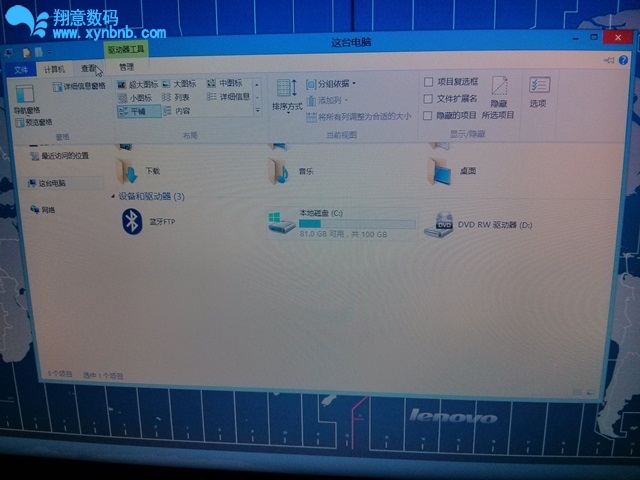Expand the Group by (分组依据) dropdown
640x480 pixels.
point(334,84)
